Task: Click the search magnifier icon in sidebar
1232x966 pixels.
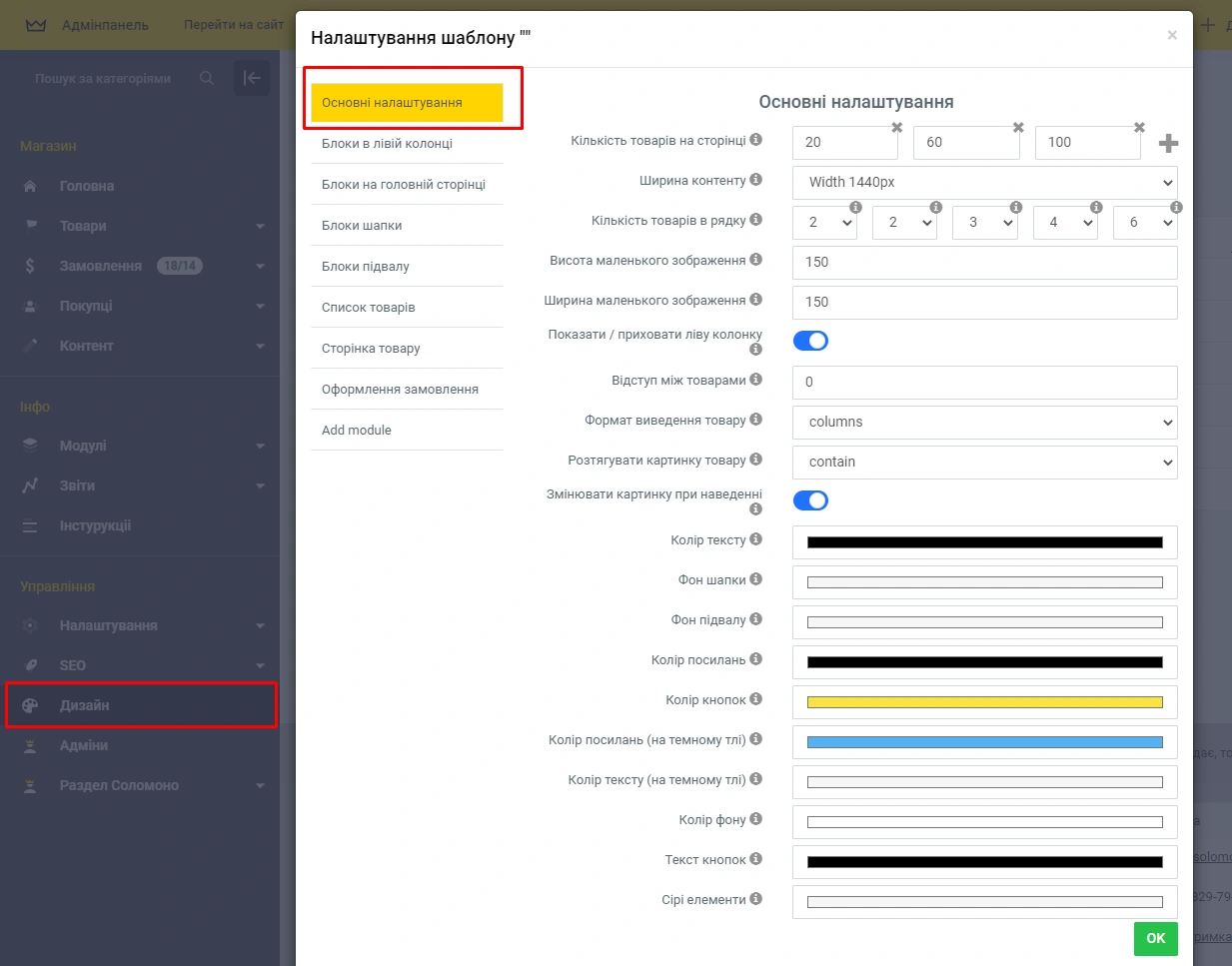Action: pyautogui.click(x=207, y=78)
